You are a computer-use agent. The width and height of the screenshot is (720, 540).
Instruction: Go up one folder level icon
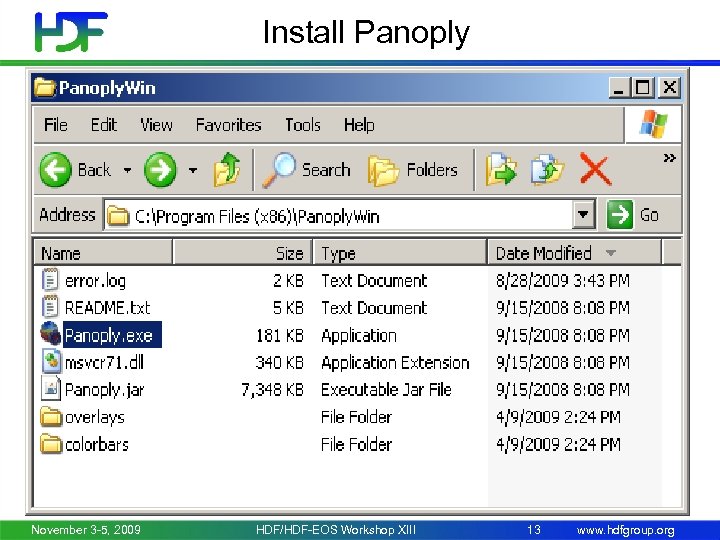click(227, 170)
